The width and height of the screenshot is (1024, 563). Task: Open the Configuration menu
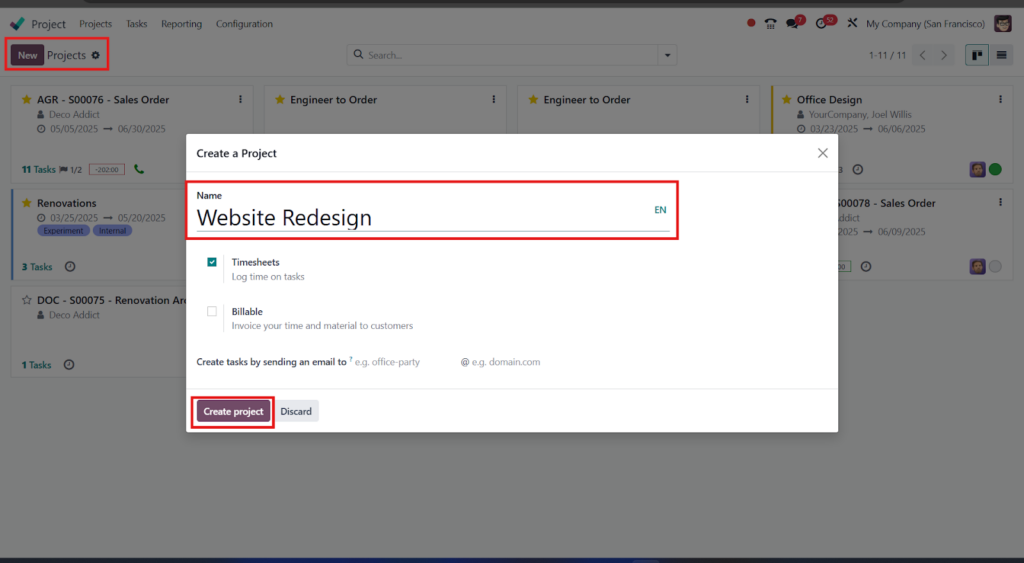tap(244, 24)
